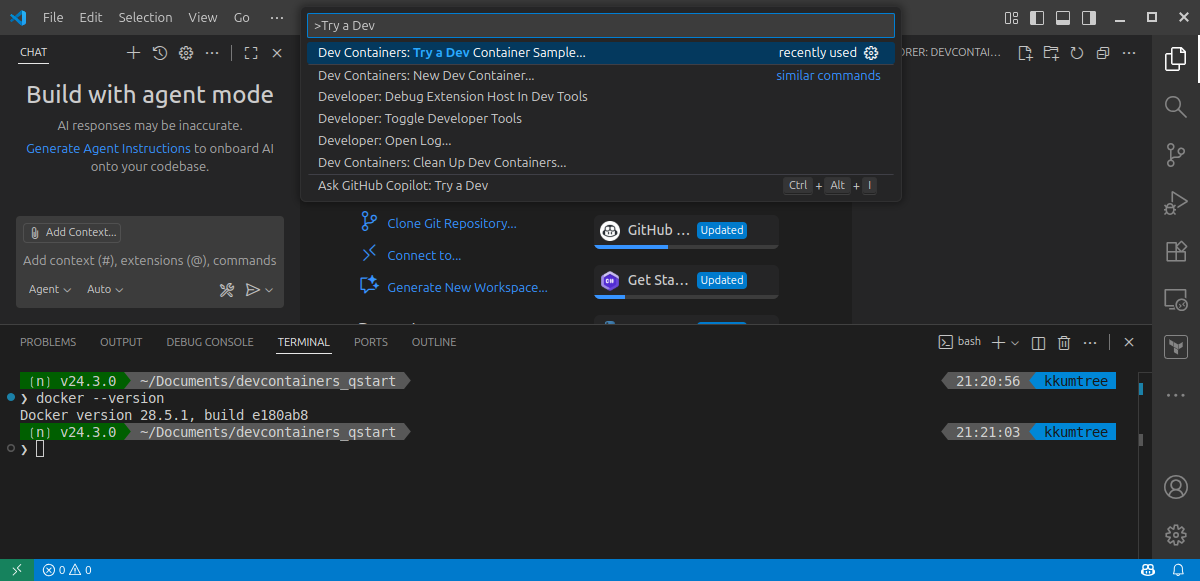Collapse all folders in Explorer
Image resolution: width=1200 pixels, height=581 pixels.
1103,53
